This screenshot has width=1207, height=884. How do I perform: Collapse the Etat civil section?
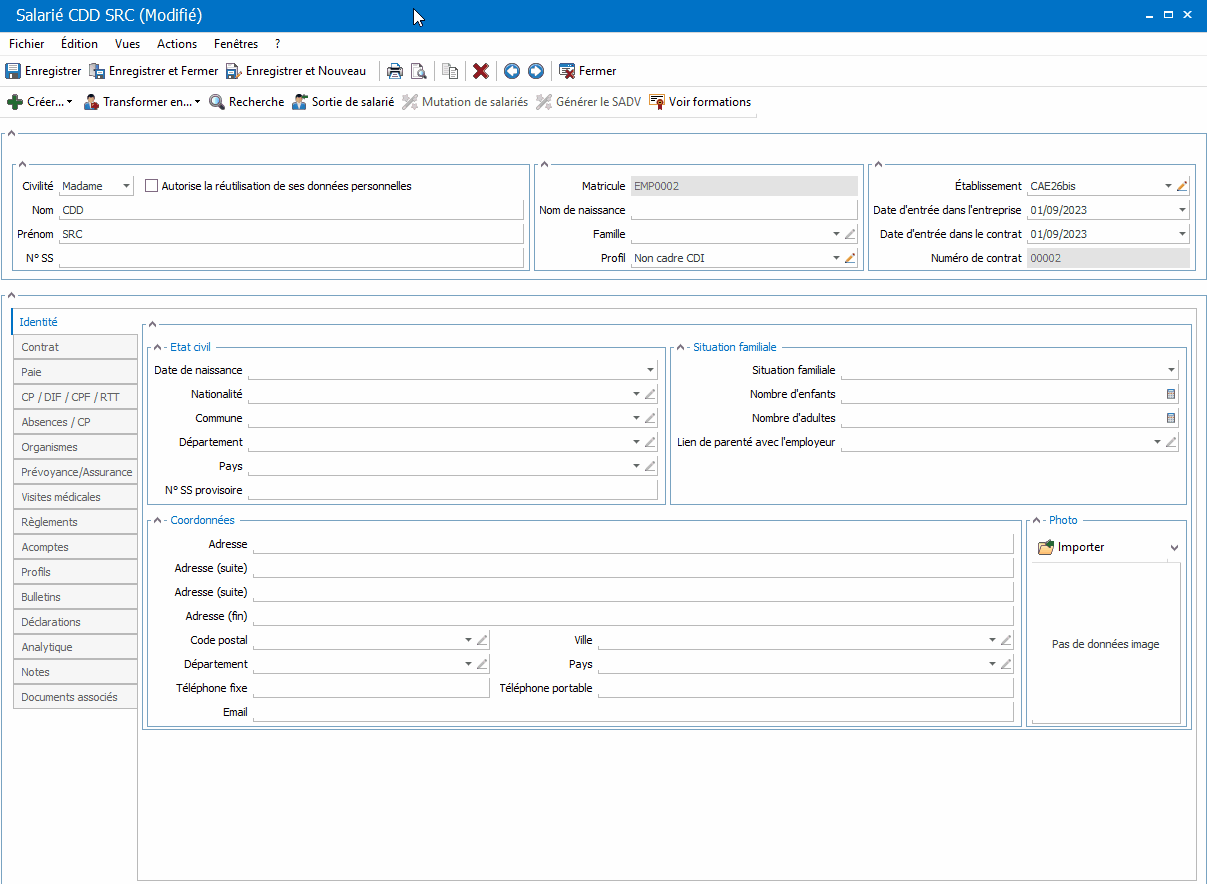[x=155, y=347]
